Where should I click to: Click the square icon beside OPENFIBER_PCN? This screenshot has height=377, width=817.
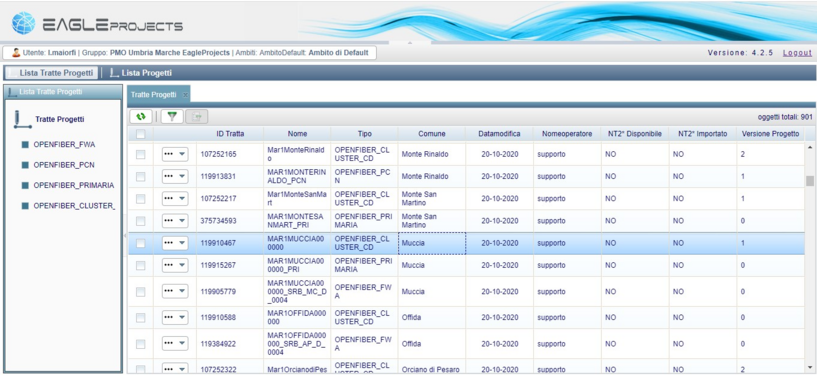pyautogui.click(x=26, y=165)
